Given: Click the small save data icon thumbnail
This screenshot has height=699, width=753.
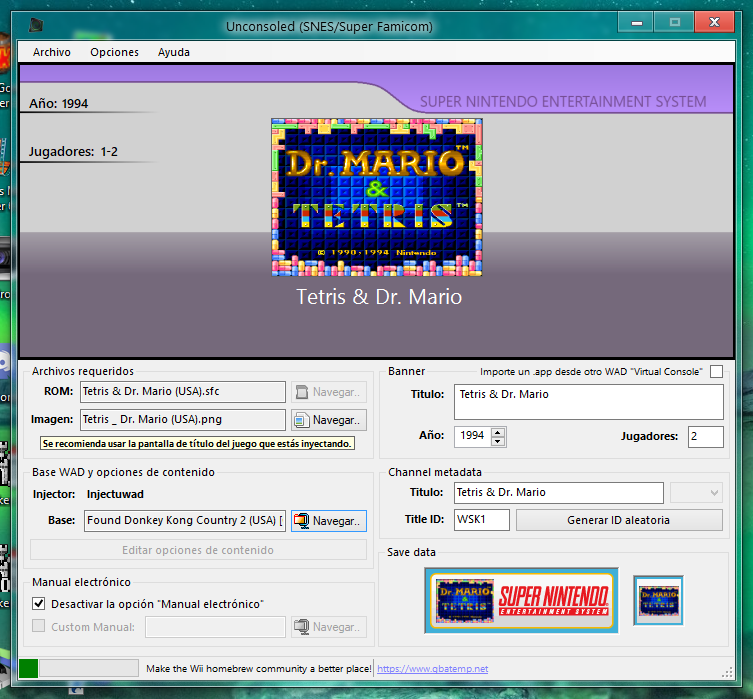Looking at the screenshot, I should tap(658, 601).
